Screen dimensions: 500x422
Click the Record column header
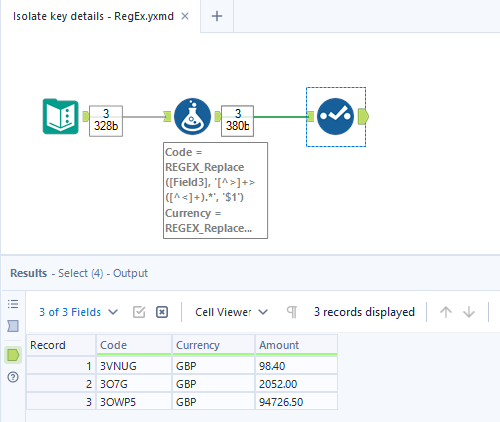(61, 345)
